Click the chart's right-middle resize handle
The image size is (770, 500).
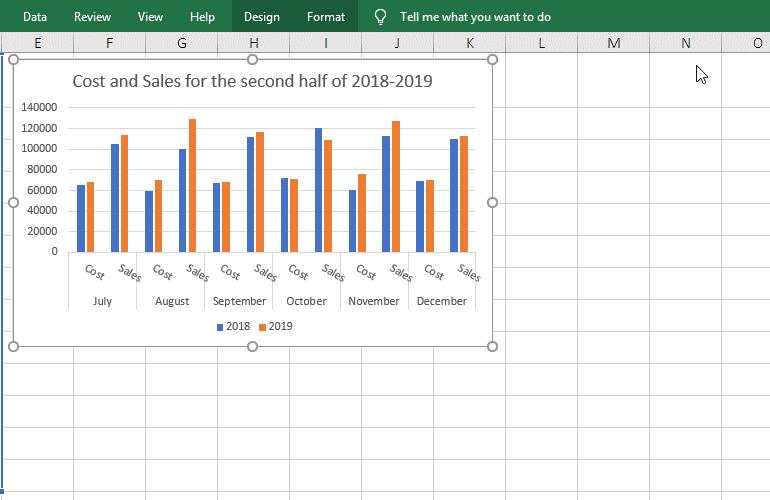(492, 203)
